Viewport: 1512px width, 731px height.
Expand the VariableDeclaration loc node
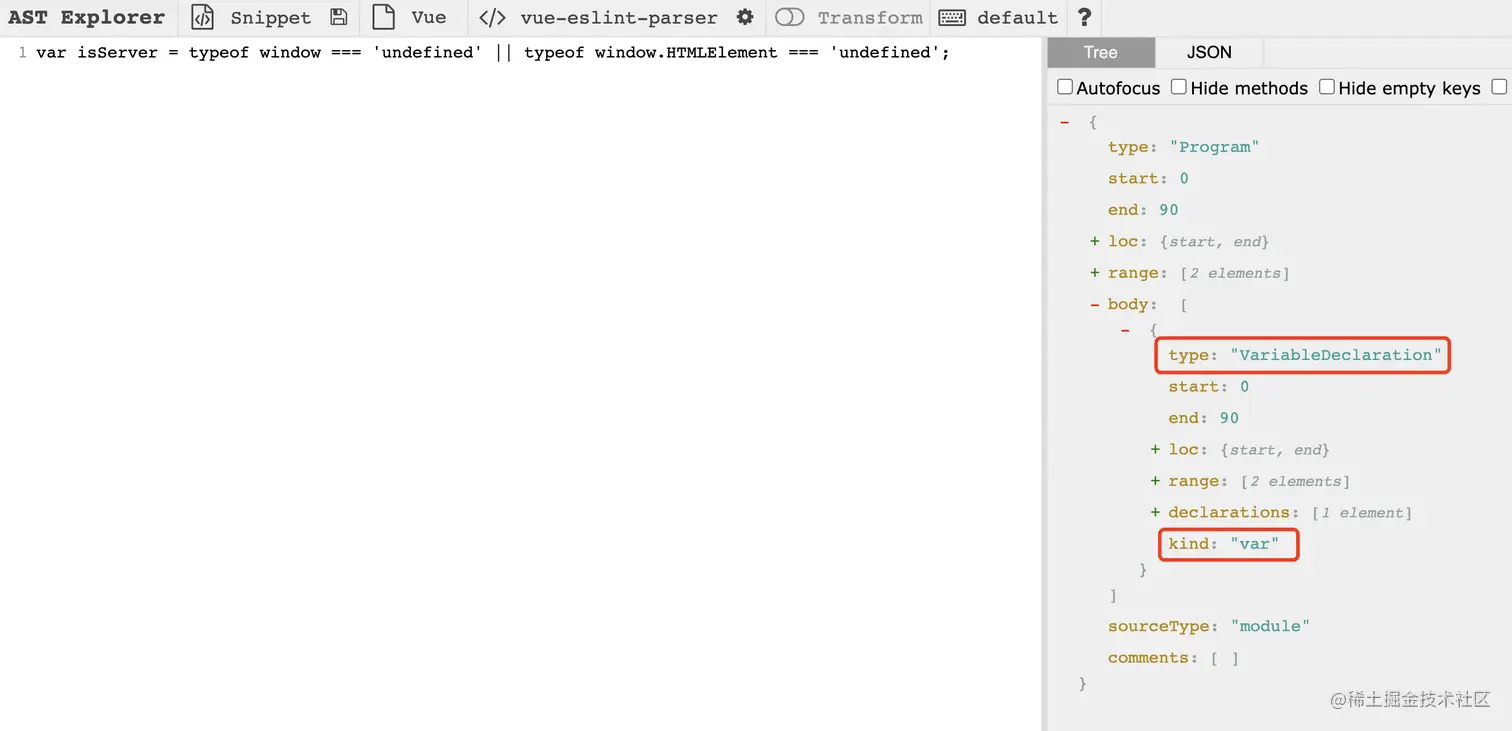click(x=1156, y=450)
